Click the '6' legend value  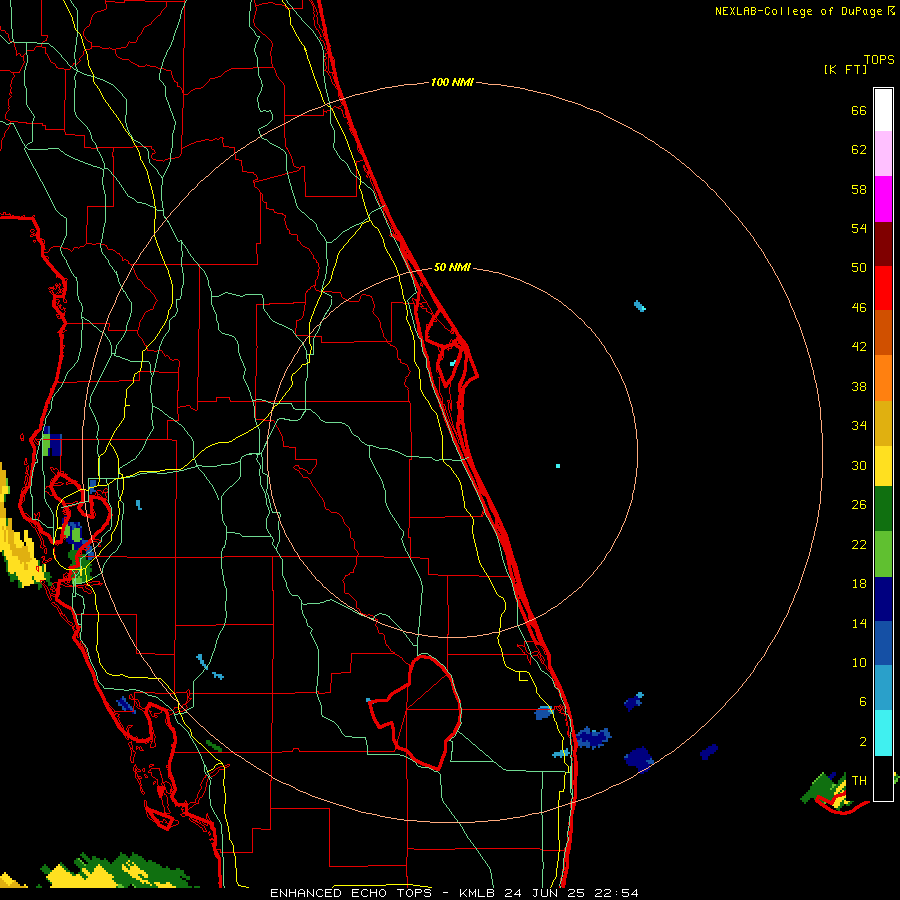(863, 702)
